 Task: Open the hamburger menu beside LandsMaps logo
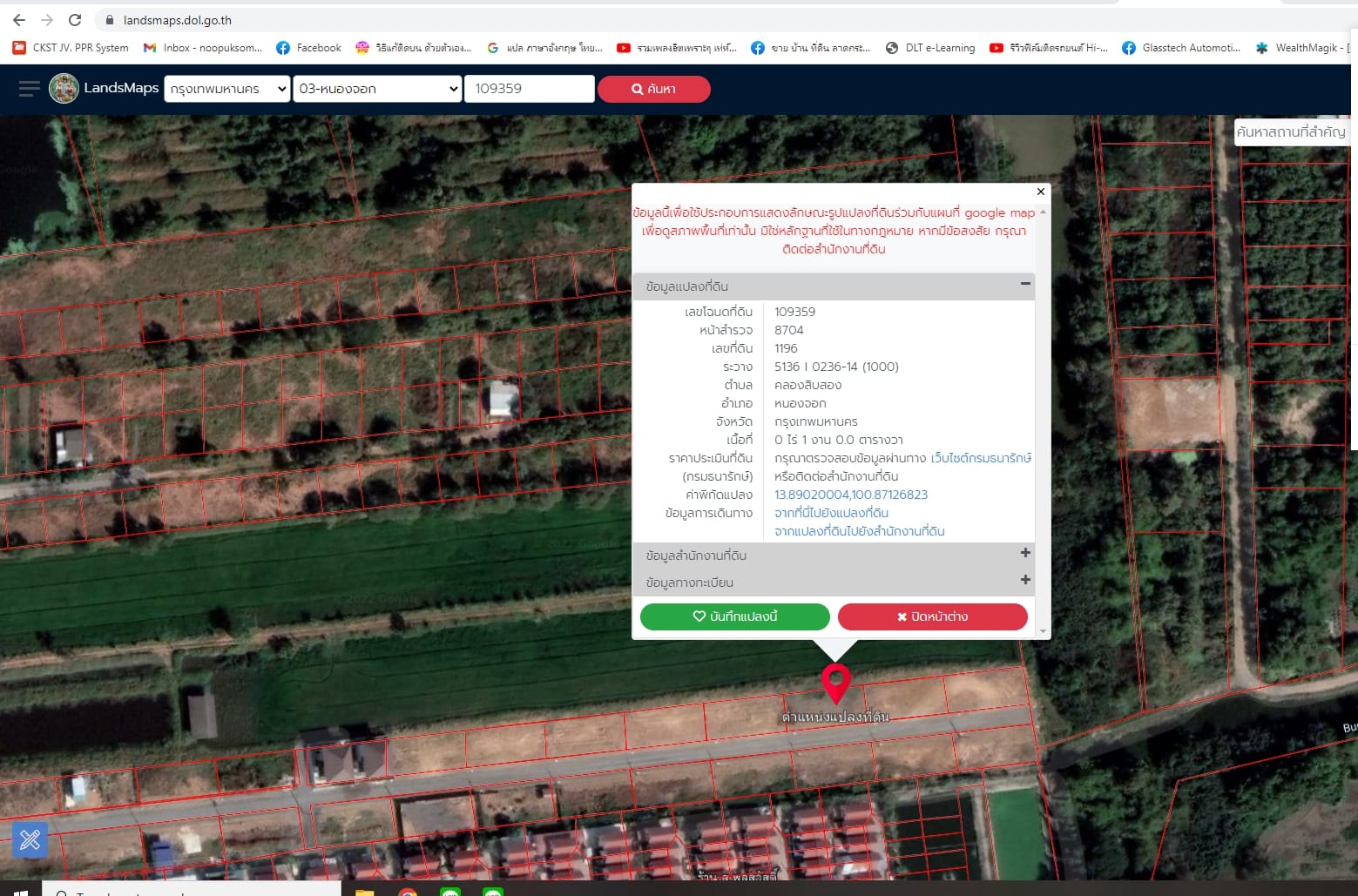(30, 88)
